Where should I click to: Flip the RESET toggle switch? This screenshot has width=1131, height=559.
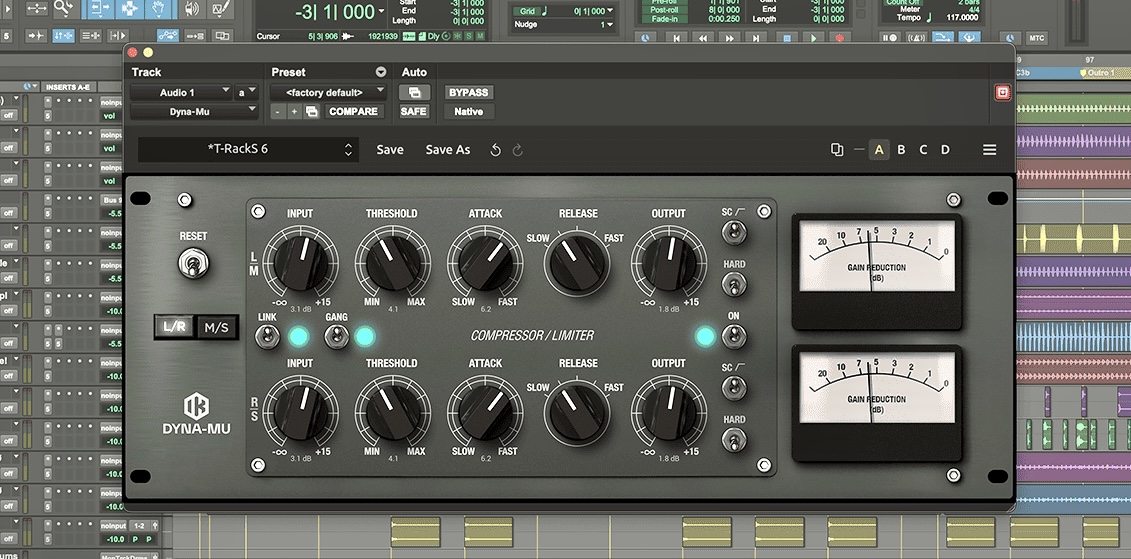pyautogui.click(x=193, y=263)
